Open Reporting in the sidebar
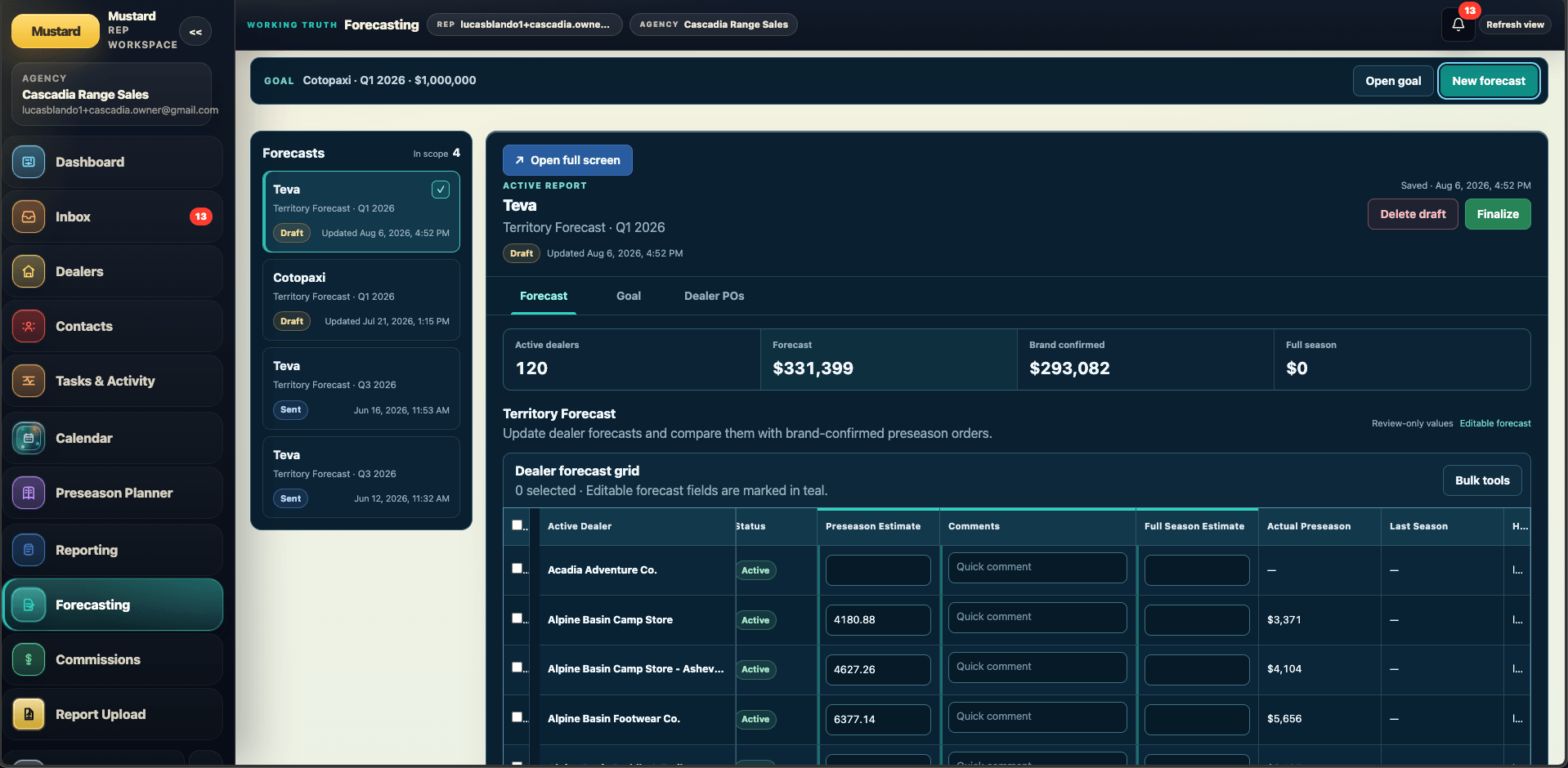Screen dimensions: 1568x768 (x=113, y=550)
